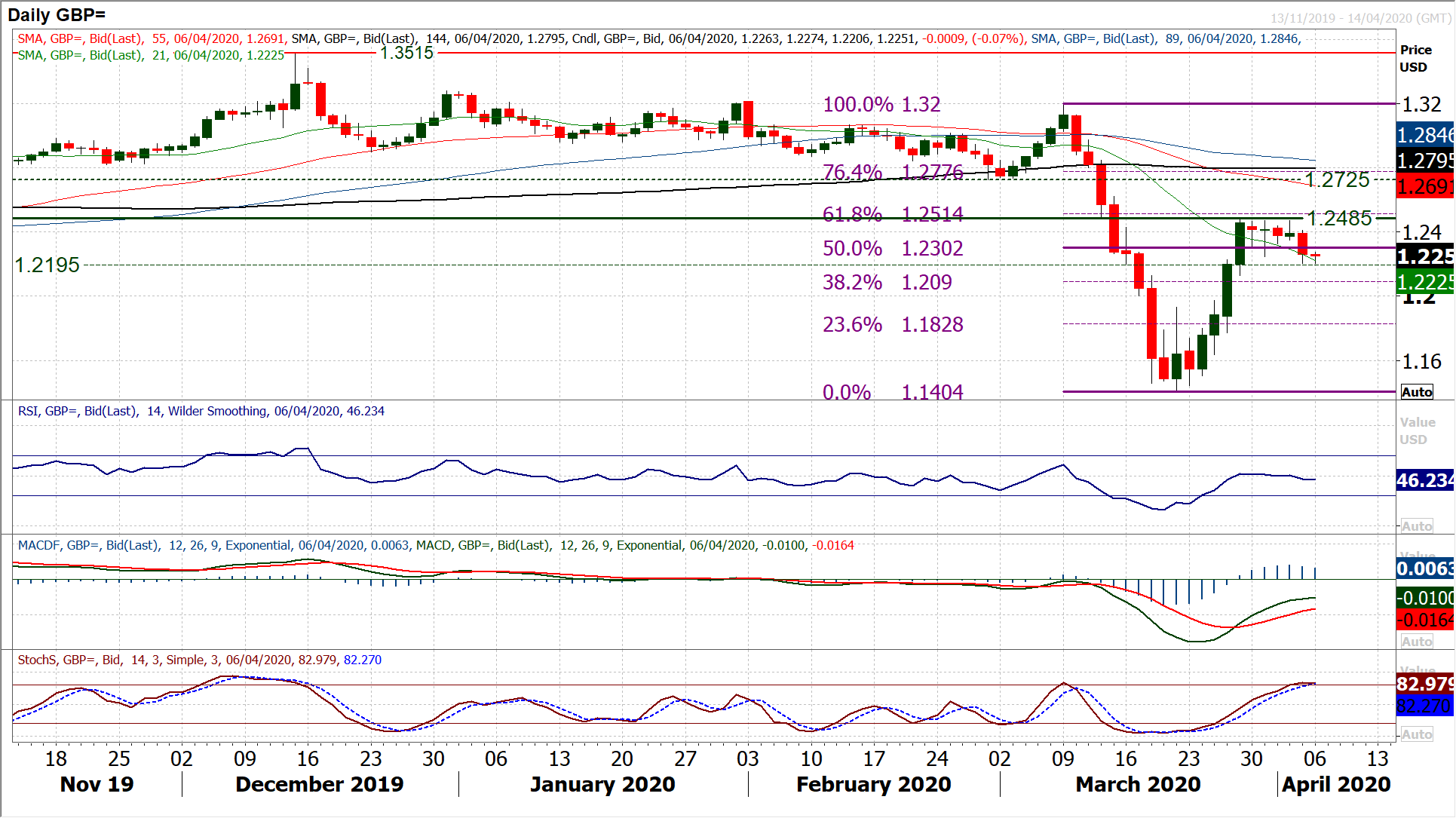This screenshot has height=818, width=1456.
Task: Click the April 2020 month label
Action: coord(1336,784)
